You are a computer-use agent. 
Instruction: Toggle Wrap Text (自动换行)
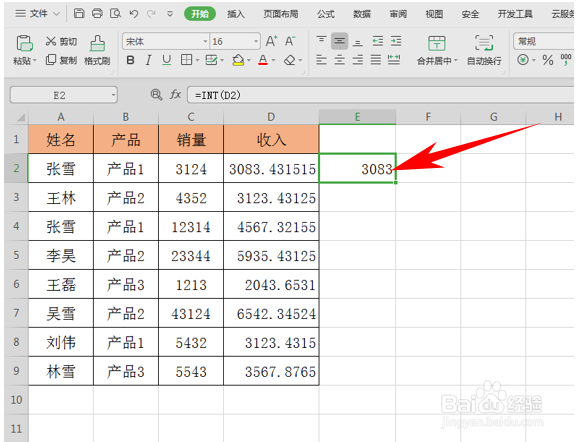coord(484,50)
